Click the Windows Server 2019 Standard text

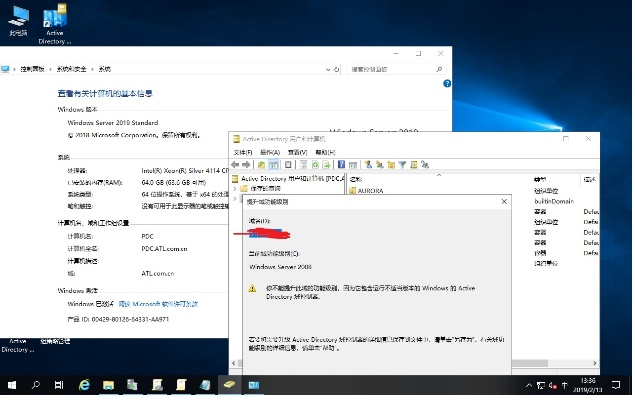coord(113,123)
